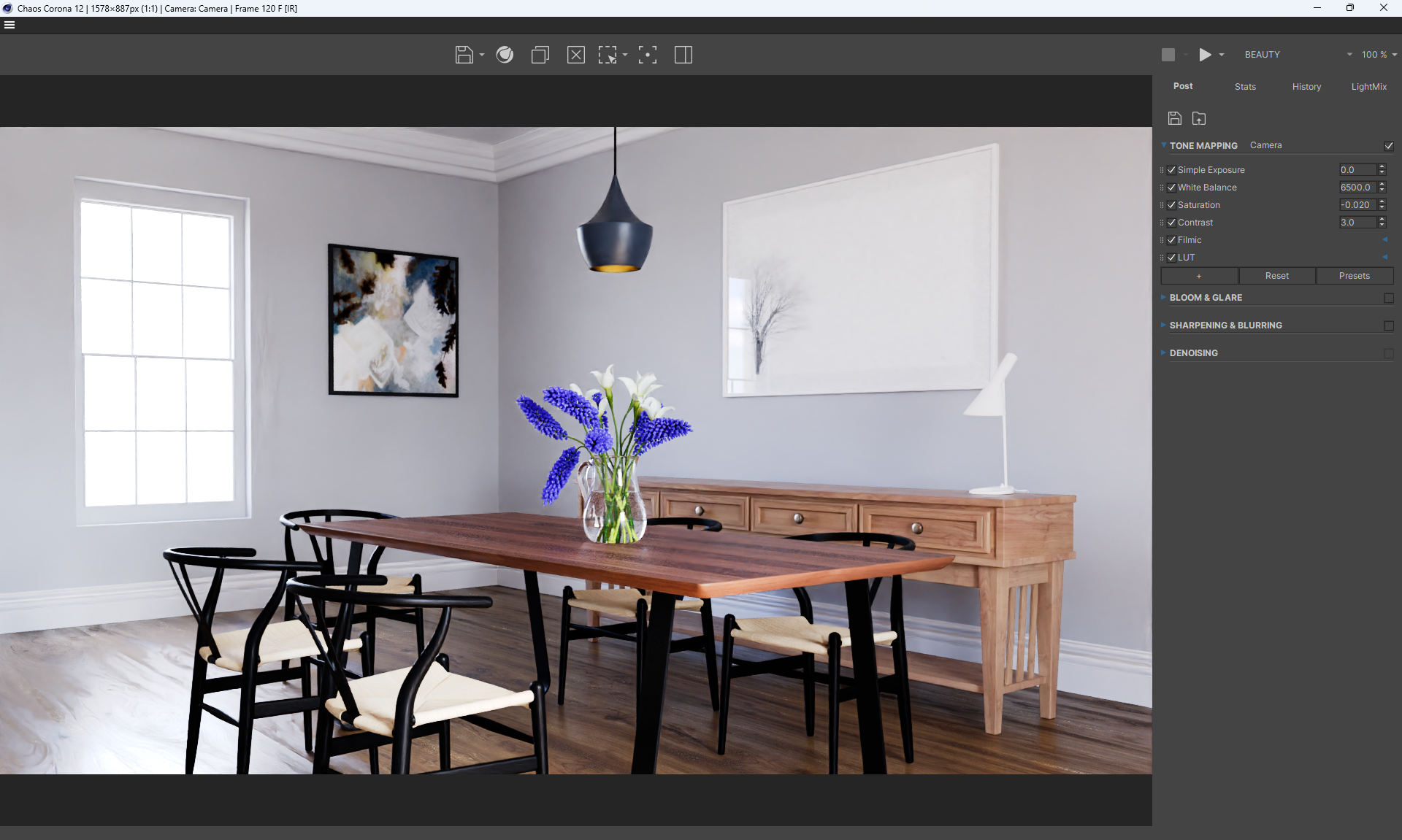Start rendering with the play button
The image size is (1402, 840).
[1205, 55]
